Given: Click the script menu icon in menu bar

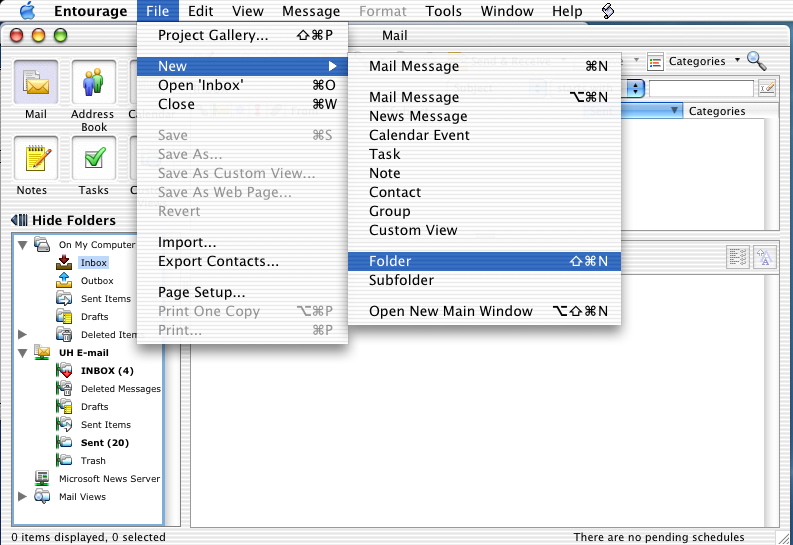Looking at the screenshot, I should click(608, 11).
